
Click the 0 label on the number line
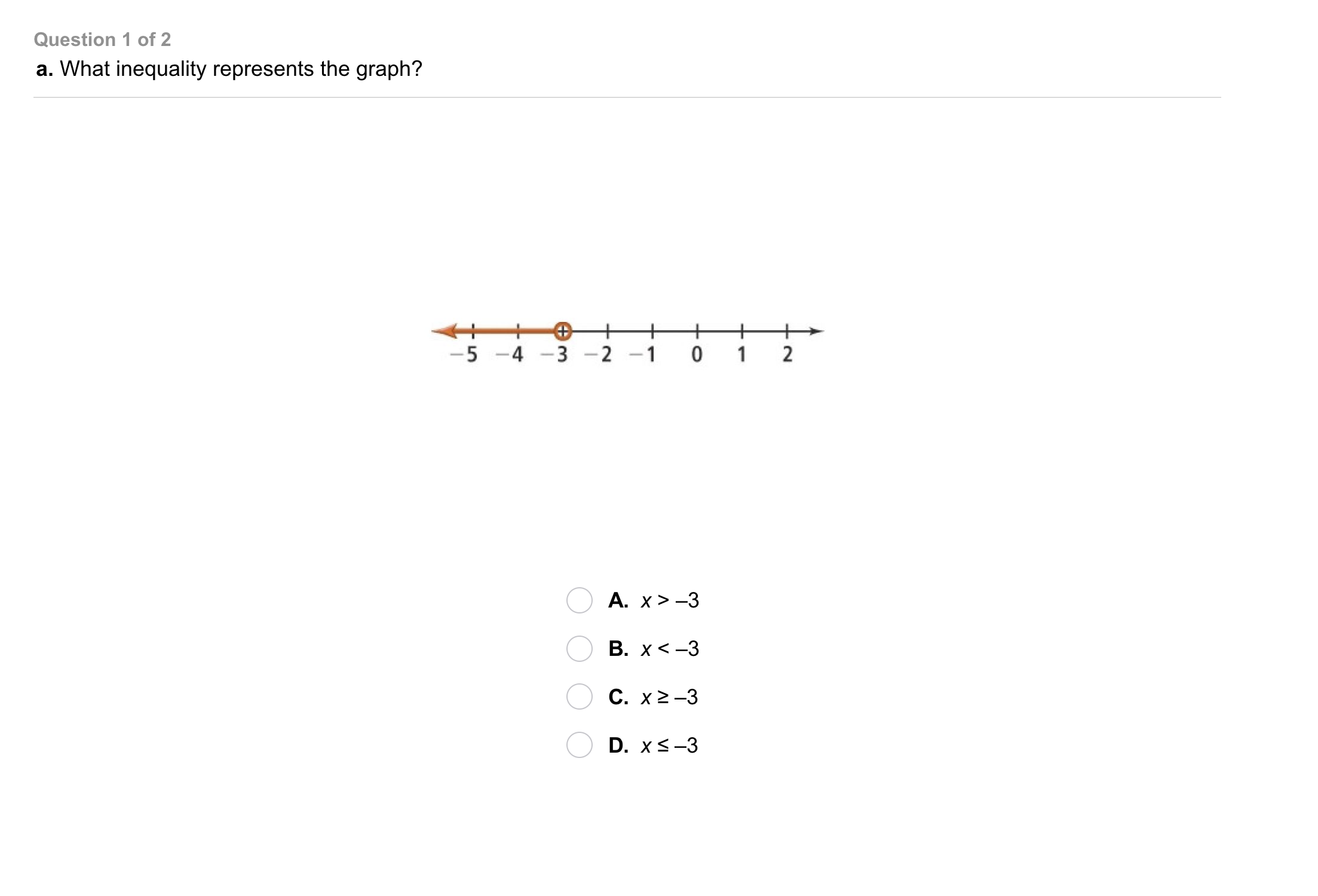(697, 355)
